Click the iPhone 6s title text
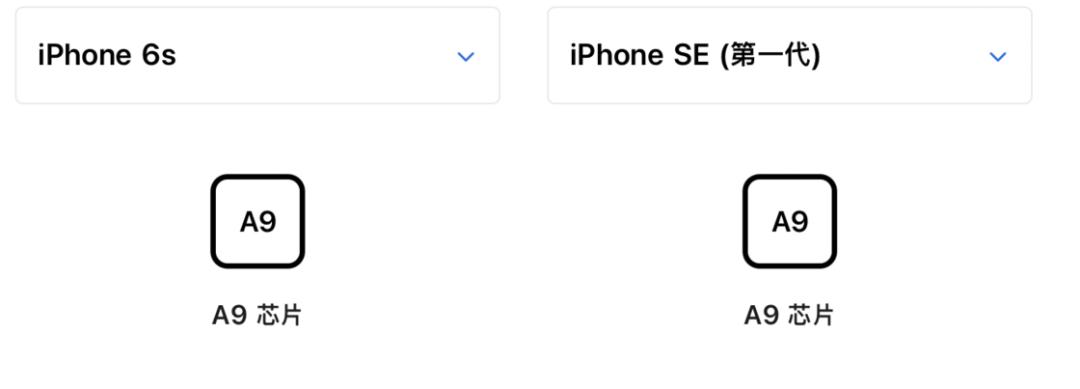The image size is (1080, 389). (x=107, y=56)
